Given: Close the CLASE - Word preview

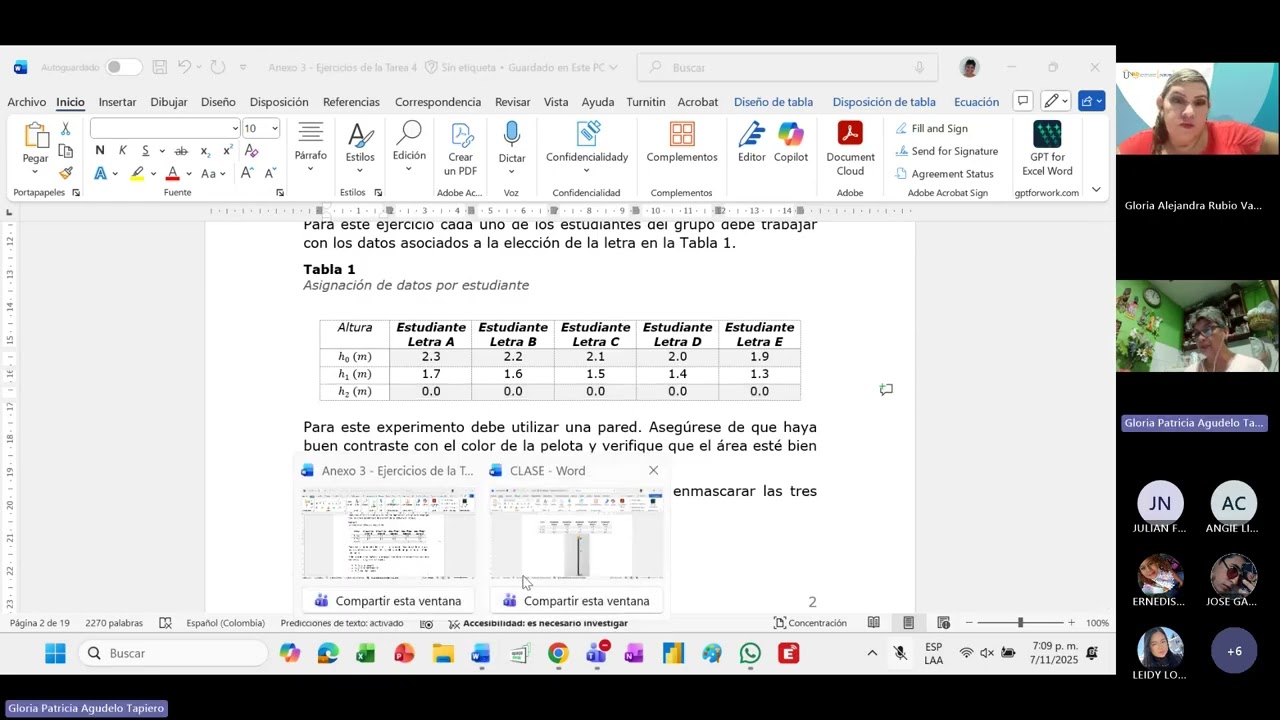Looking at the screenshot, I should tap(653, 470).
